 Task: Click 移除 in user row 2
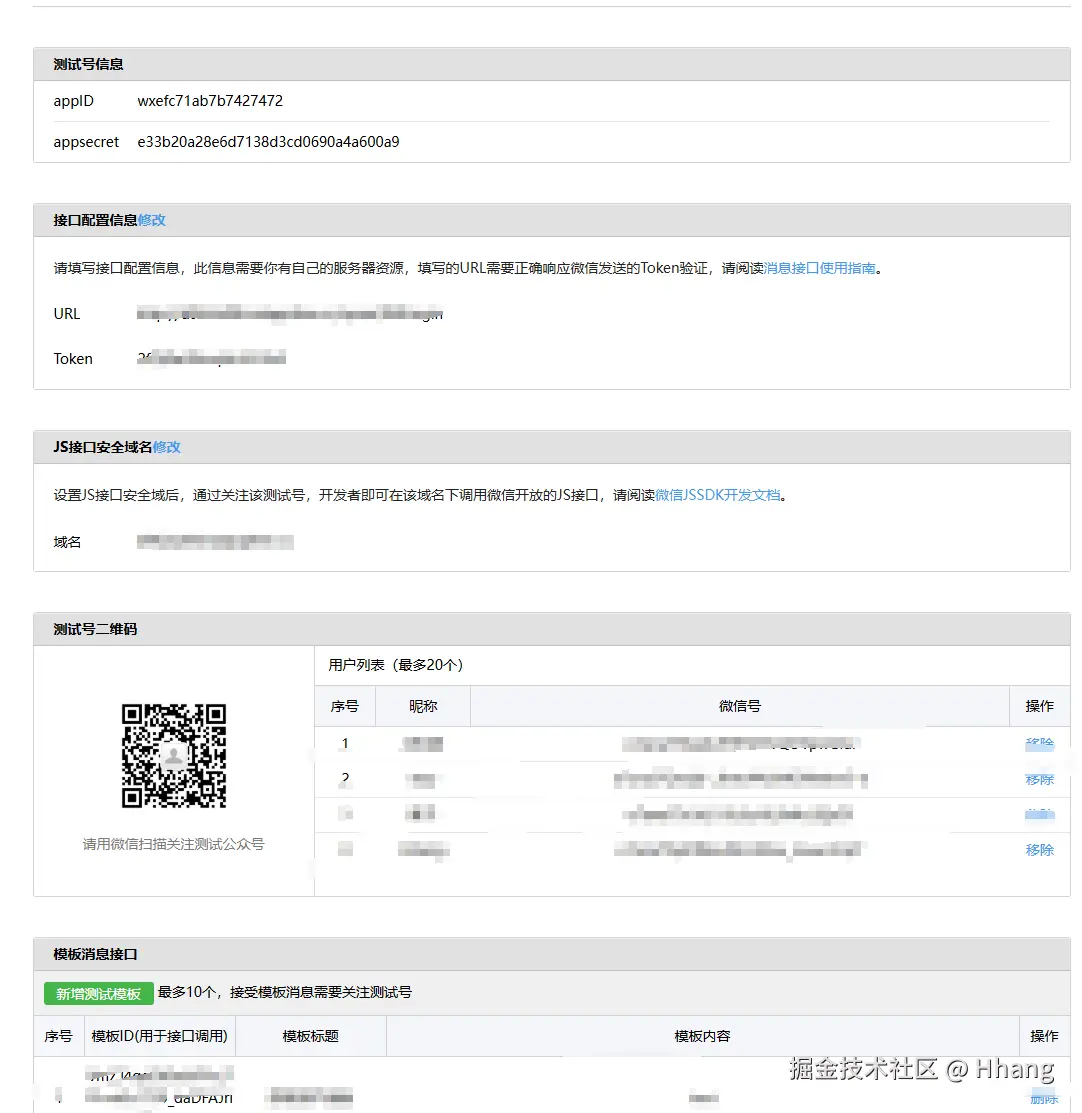tap(1039, 779)
